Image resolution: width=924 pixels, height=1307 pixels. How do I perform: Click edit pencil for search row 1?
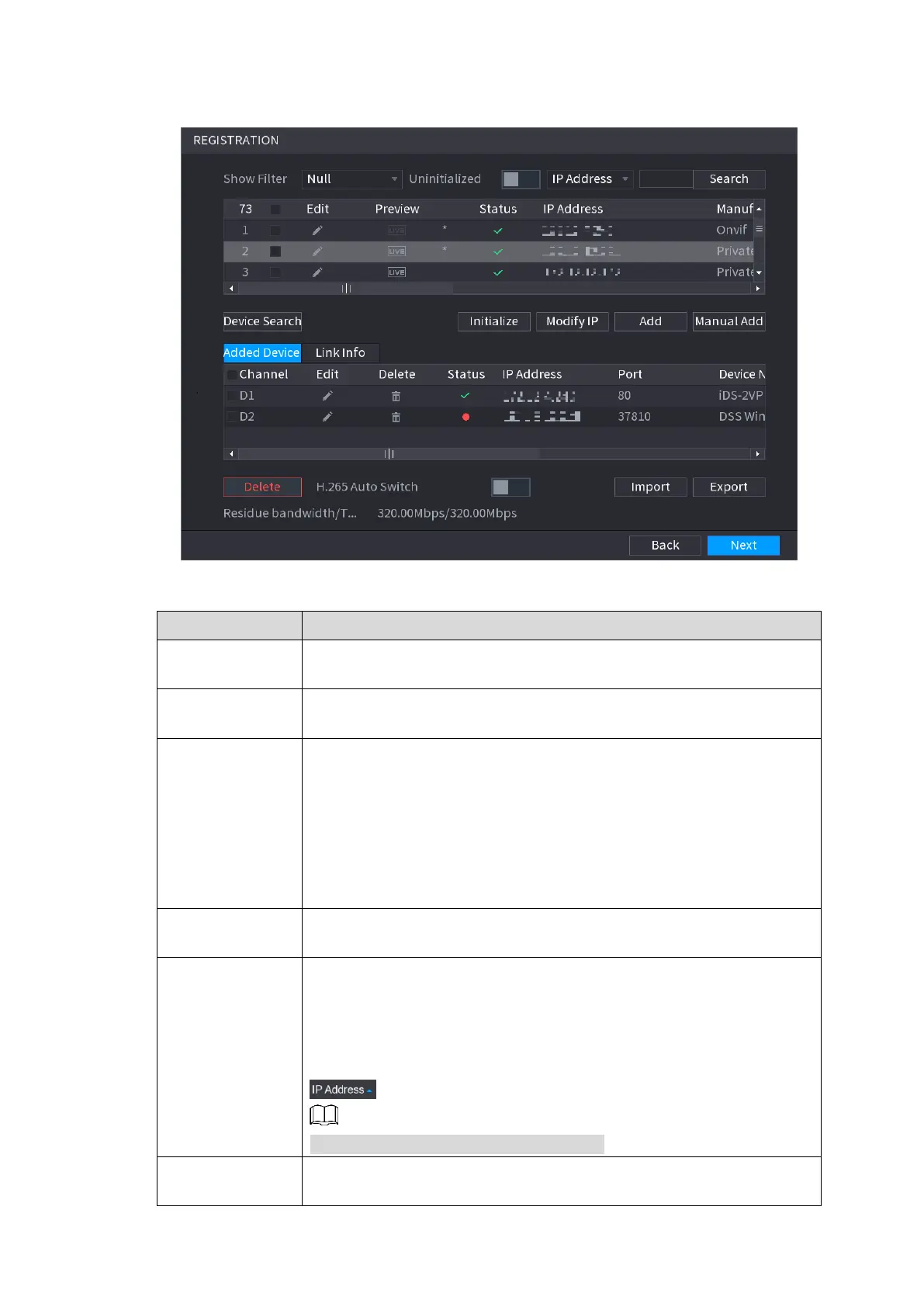[317, 231]
